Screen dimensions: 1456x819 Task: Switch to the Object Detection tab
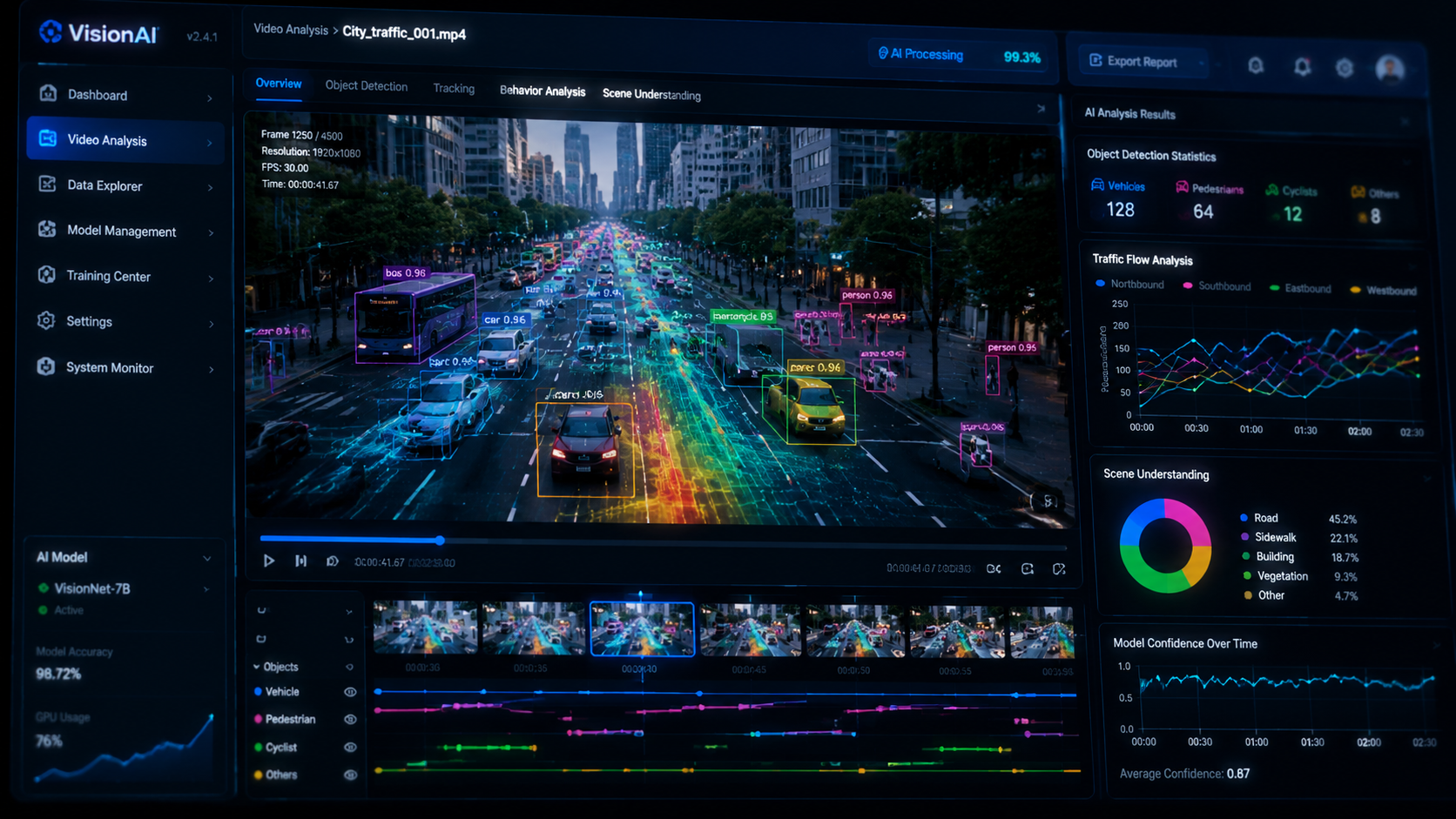tap(367, 86)
